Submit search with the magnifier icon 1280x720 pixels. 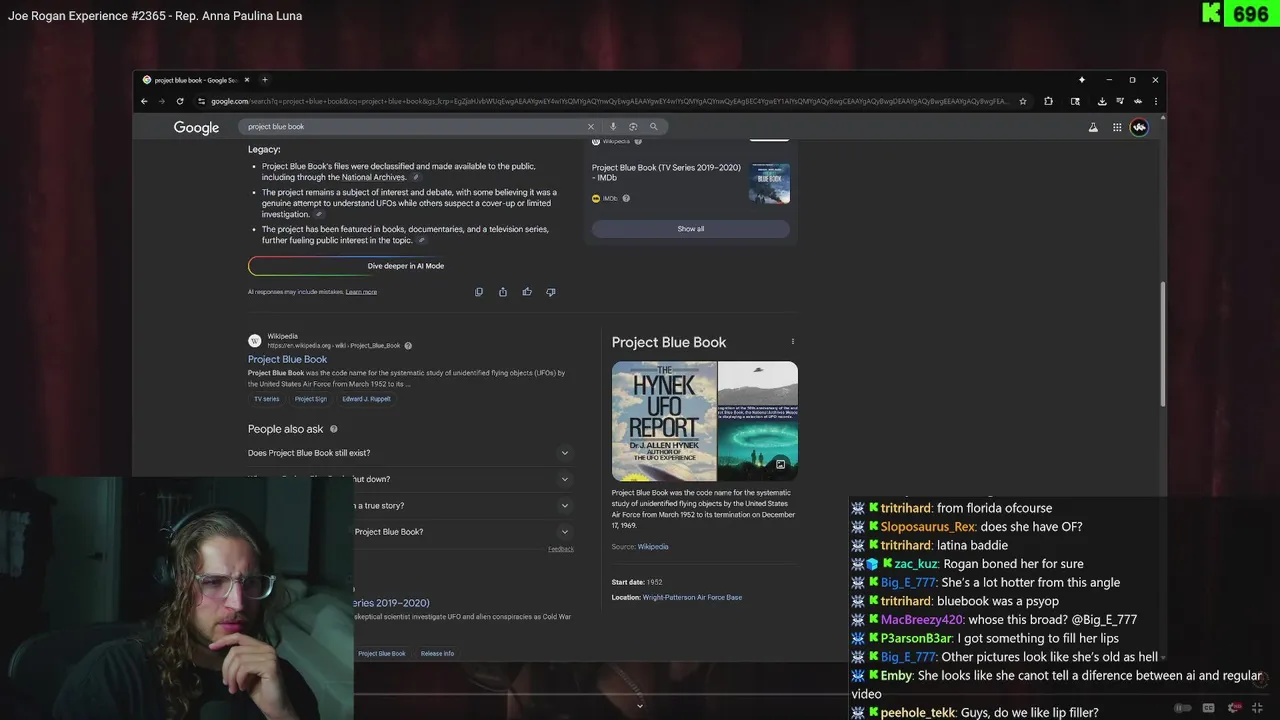654,127
